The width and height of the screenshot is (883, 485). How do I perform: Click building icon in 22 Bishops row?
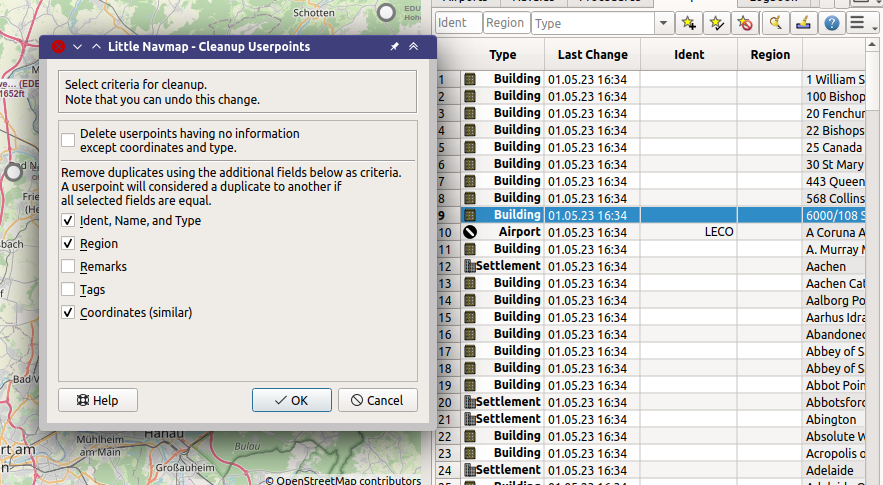coord(470,130)
